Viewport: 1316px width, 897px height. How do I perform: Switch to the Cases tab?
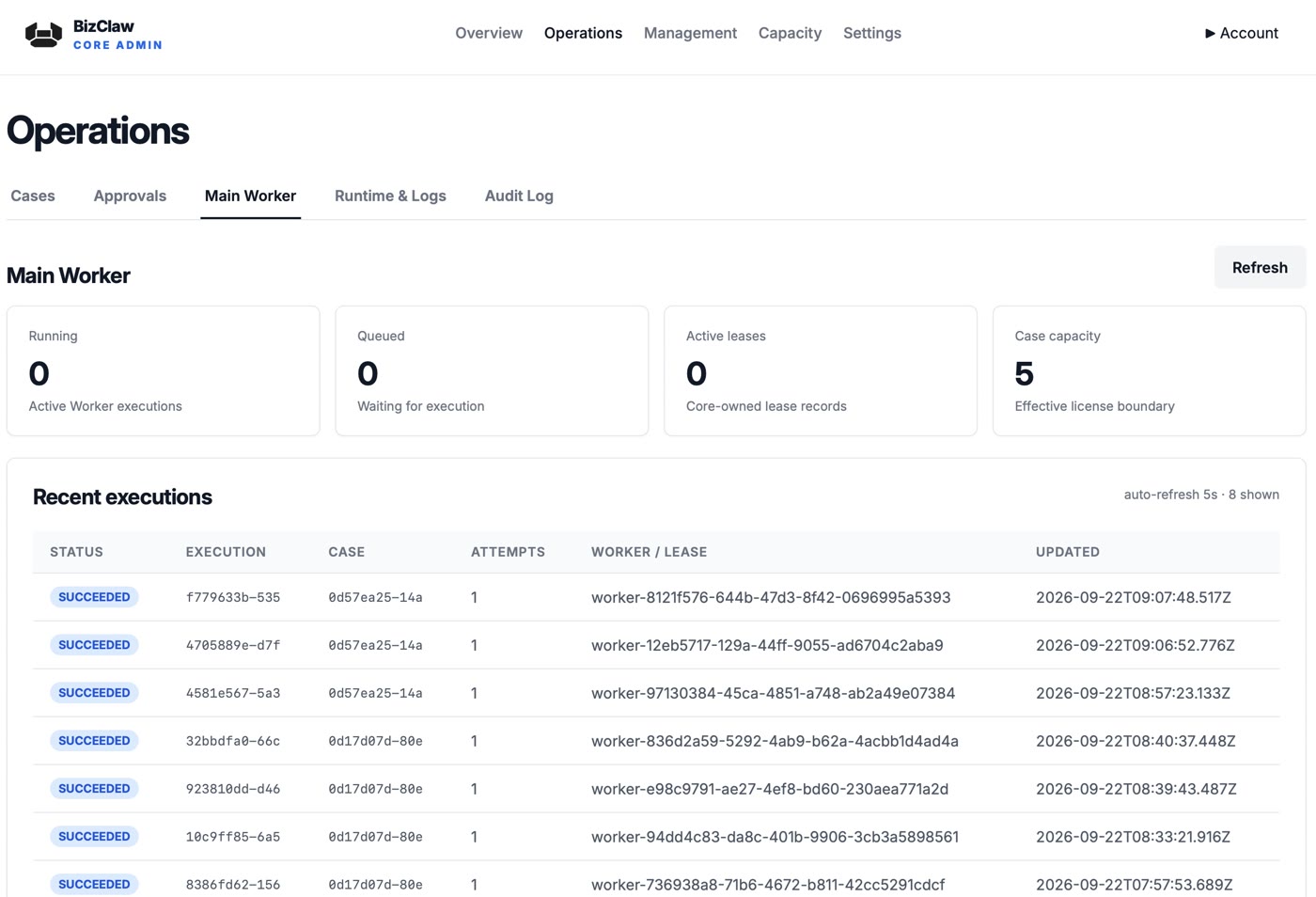pos(33,196)
